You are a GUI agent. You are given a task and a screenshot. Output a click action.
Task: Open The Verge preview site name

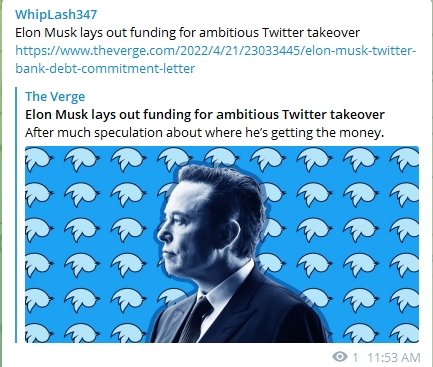(x=55, y=96)
